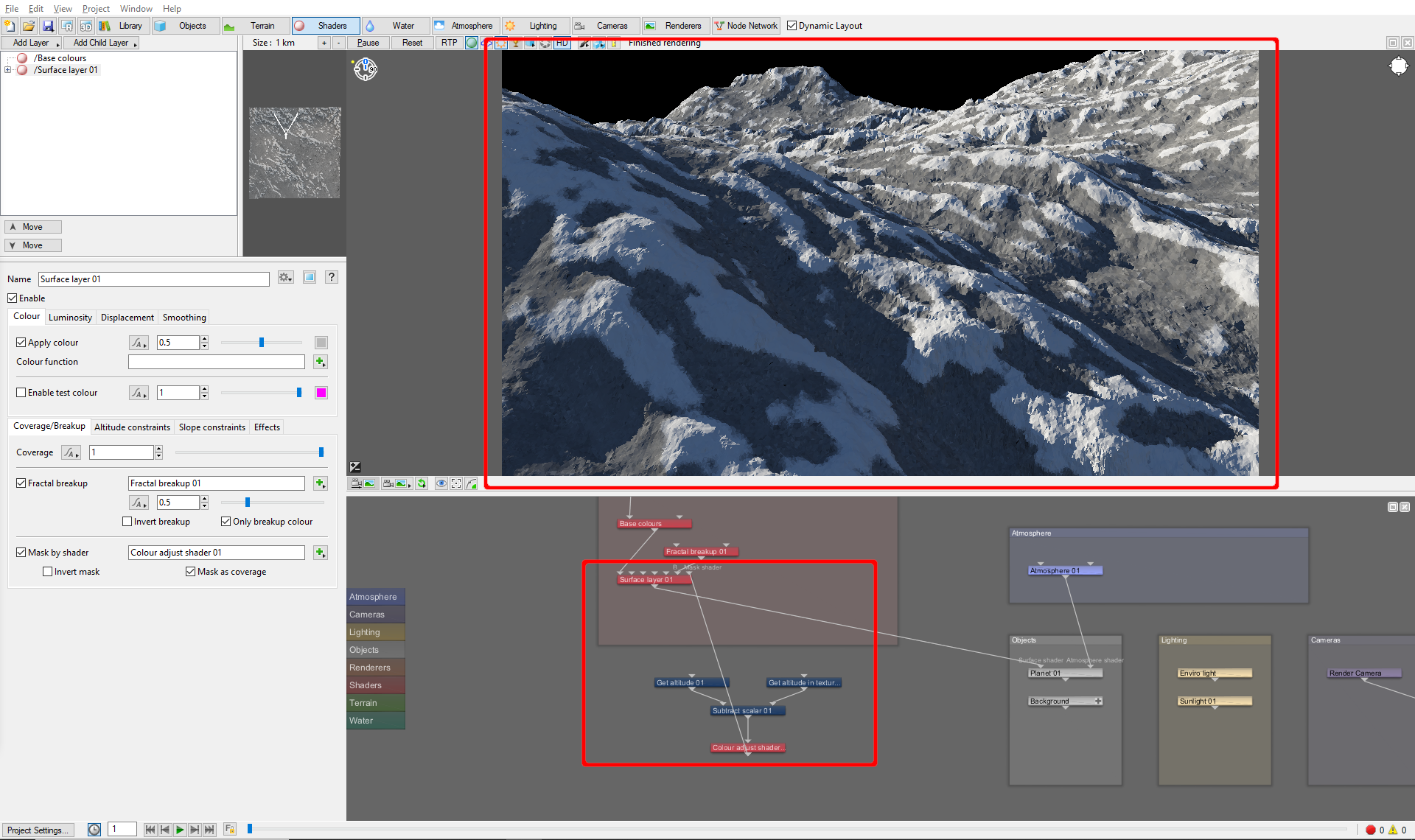Viewport: 1415px width, 840px height.
Task: Click the set camera from preview icon
Action: [396, 483]
